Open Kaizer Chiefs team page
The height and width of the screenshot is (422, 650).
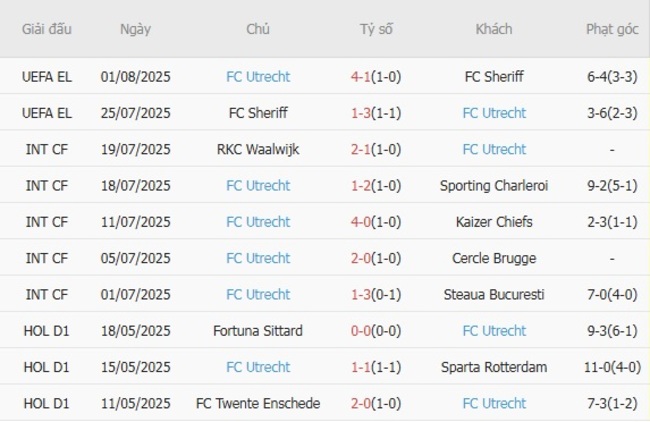click(494, 222)
